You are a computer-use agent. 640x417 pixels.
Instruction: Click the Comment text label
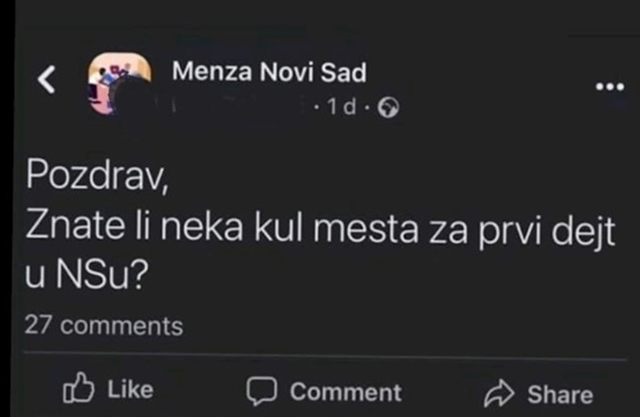[x=346, y=392]
